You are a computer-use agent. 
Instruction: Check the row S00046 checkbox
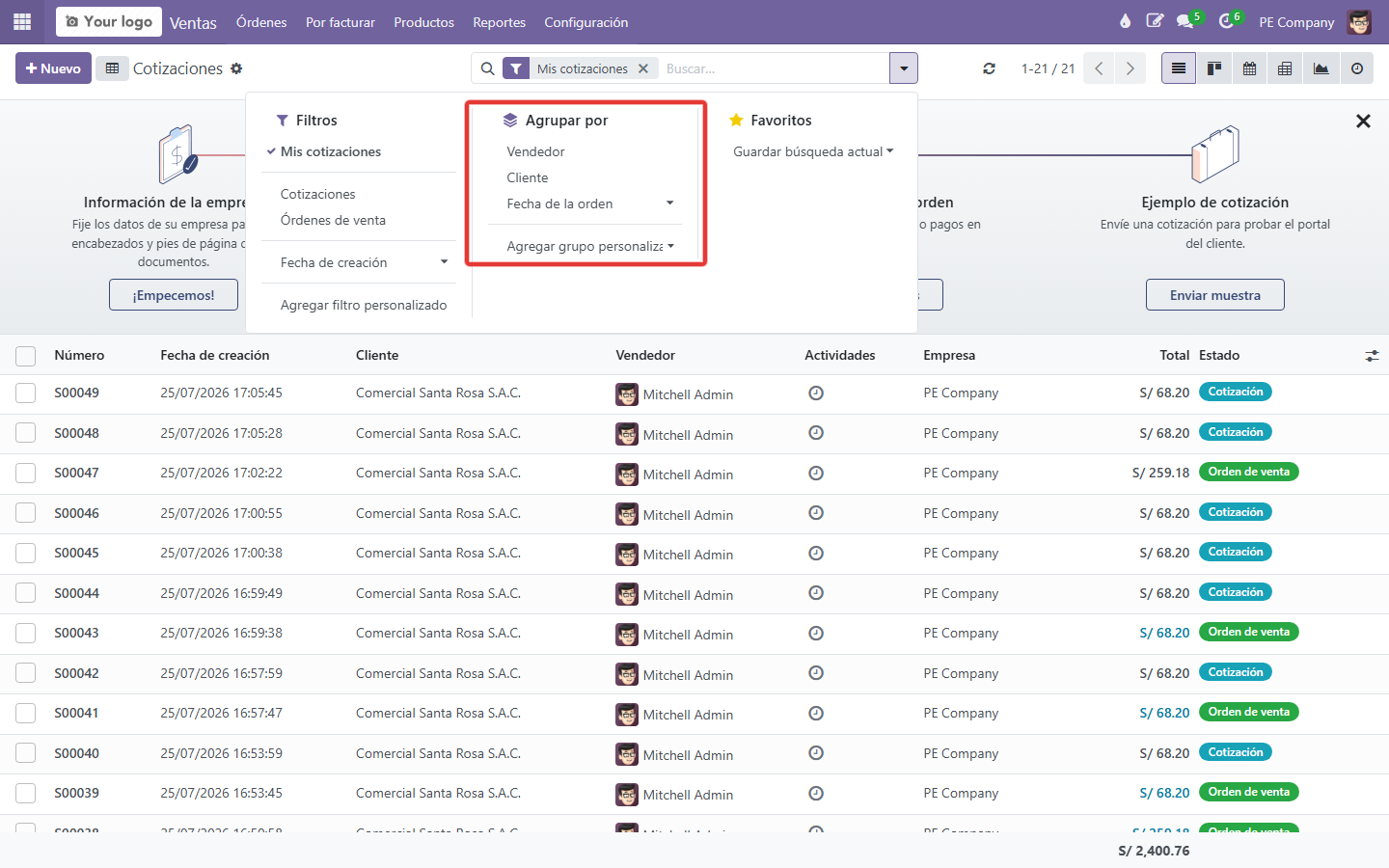26,513
